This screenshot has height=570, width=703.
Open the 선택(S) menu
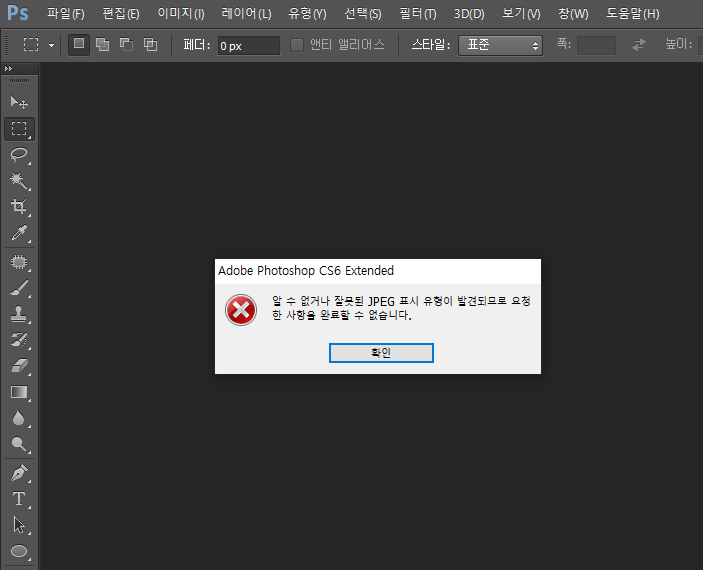(x=362, y=14)
